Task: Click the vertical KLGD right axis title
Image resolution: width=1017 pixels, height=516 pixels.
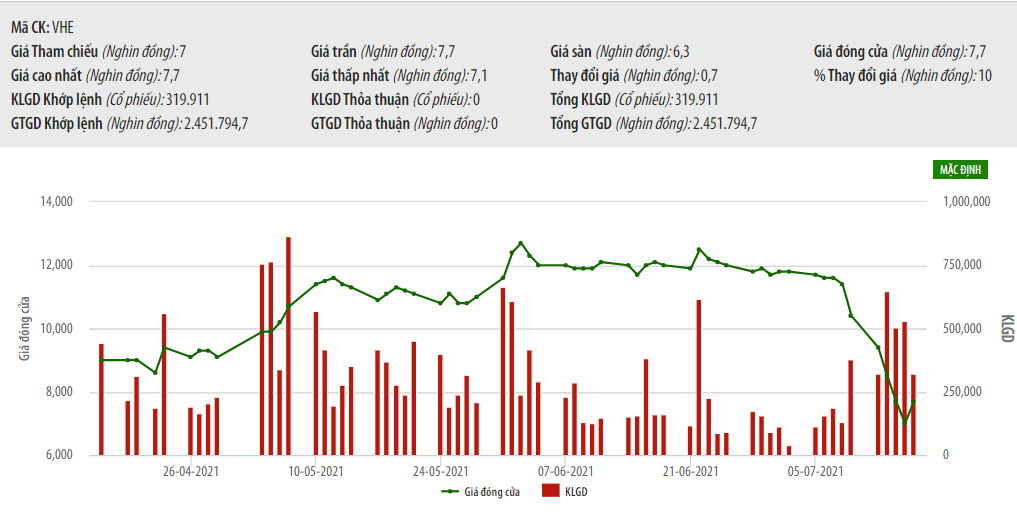Action: click(1006, 328)
